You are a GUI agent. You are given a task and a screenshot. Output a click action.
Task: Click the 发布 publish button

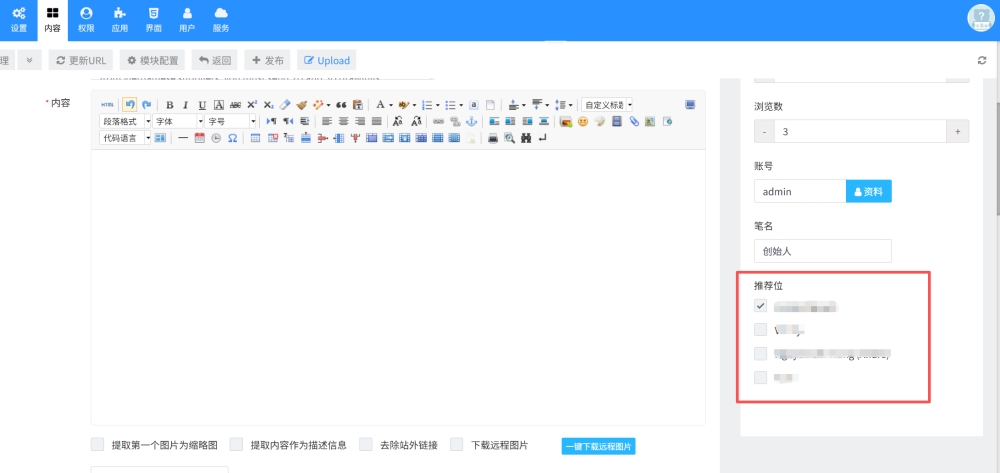coord(268,61)
